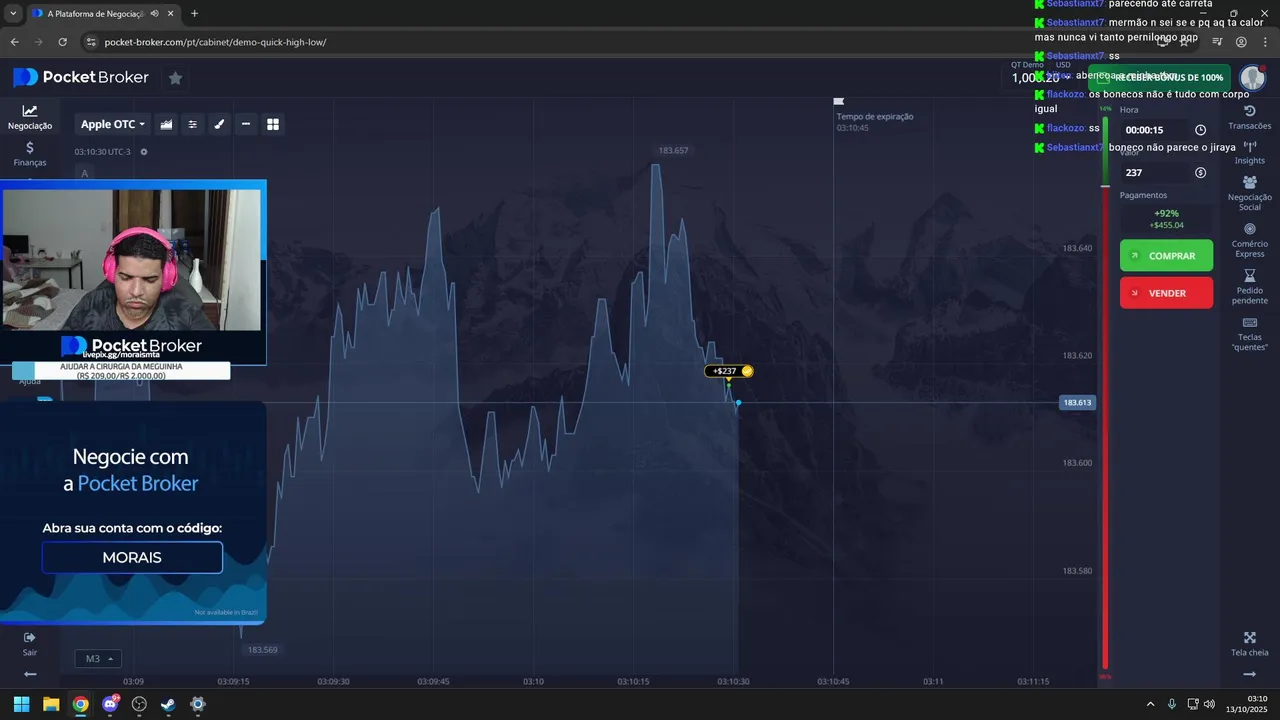Go forward with browser forward arrow
1280x720 pixels.
38,42
